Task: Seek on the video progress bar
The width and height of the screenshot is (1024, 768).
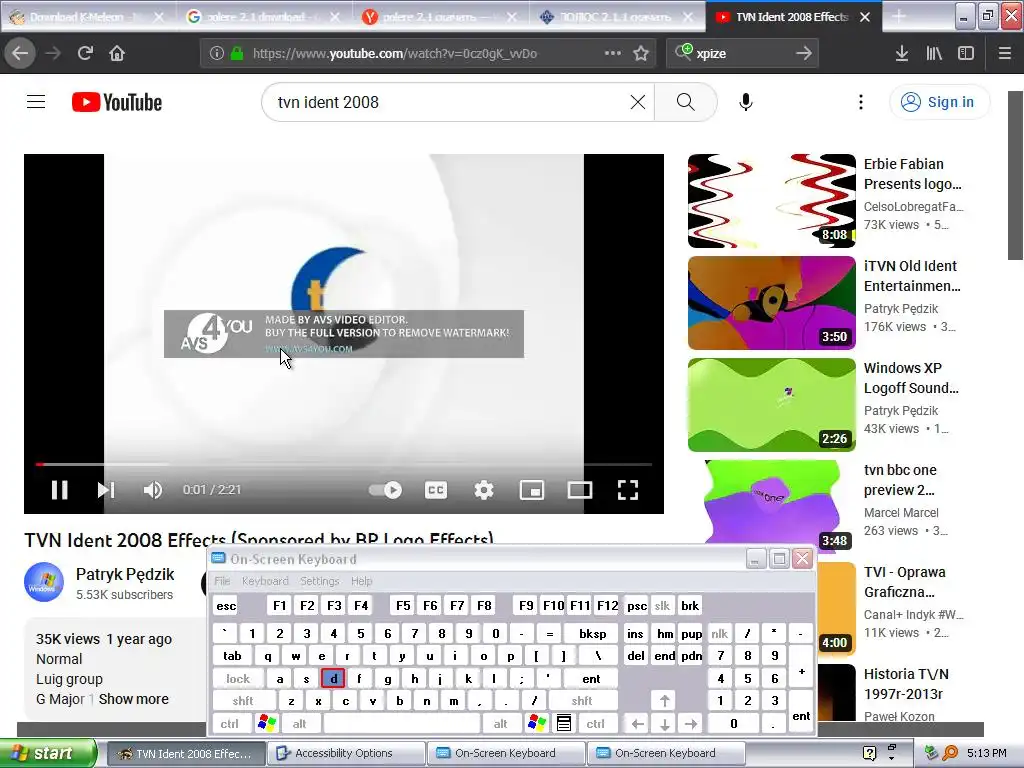Action: coord(344,464)
